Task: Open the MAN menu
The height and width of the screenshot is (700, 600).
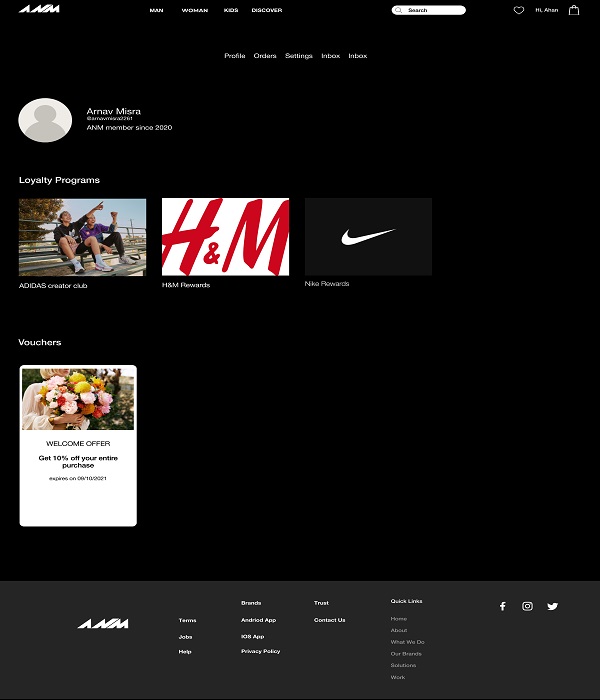Action: pyautogui.click(x=156, y=10)
